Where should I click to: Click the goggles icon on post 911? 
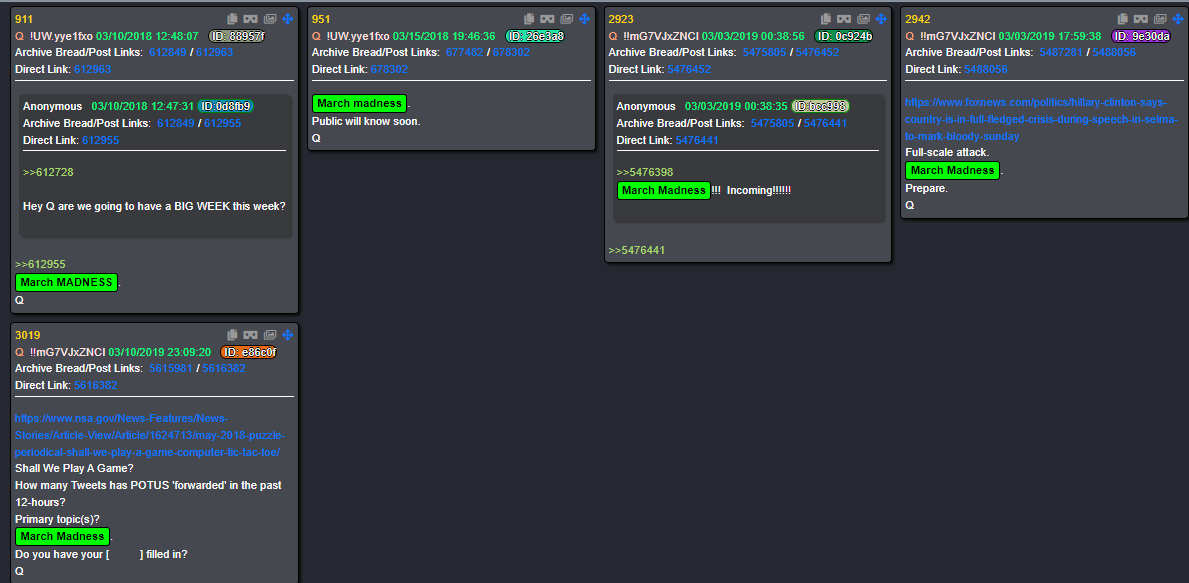tap(250, 19)
